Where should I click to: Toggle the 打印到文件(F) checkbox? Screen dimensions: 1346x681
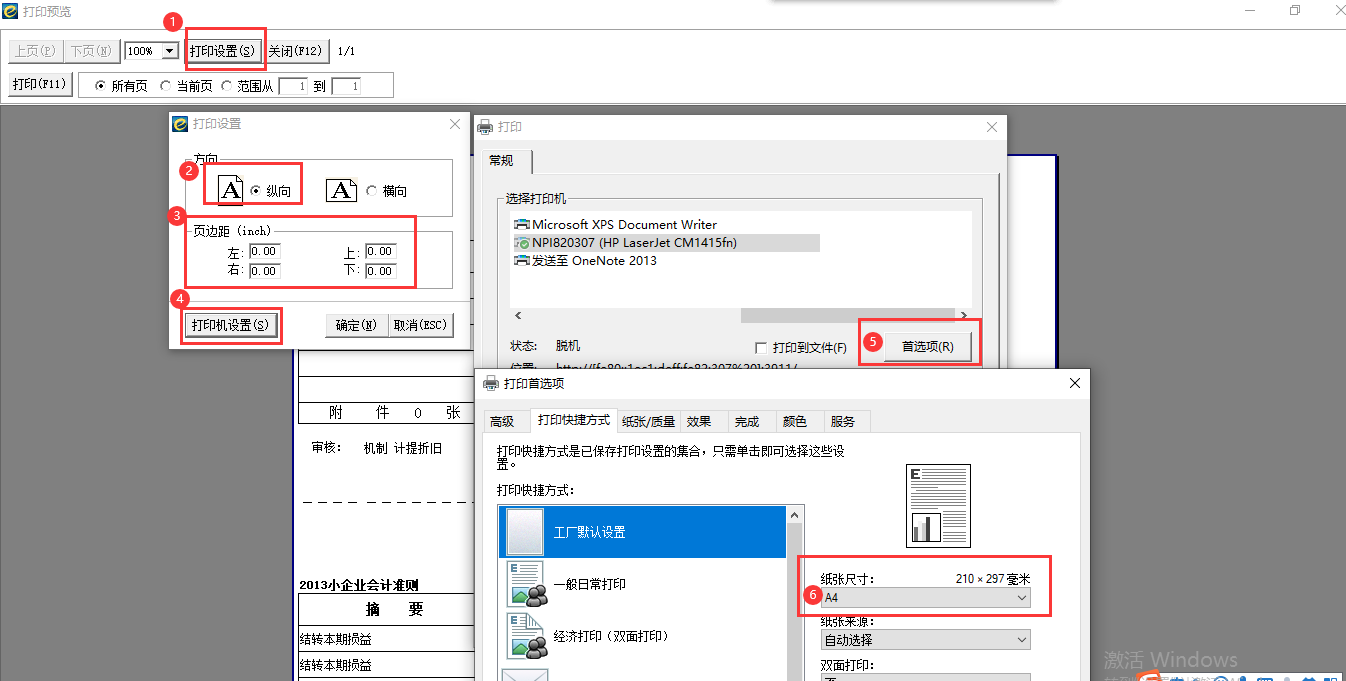(762, 348)
